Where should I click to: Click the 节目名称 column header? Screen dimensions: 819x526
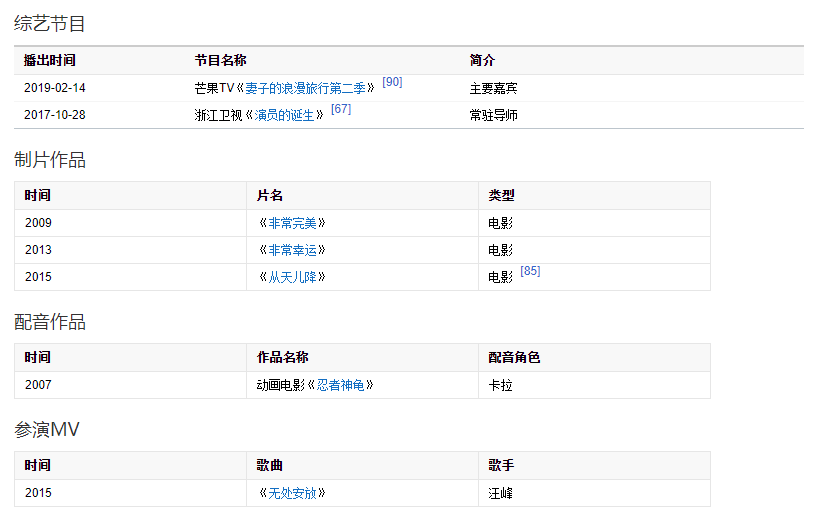[220, 60]
